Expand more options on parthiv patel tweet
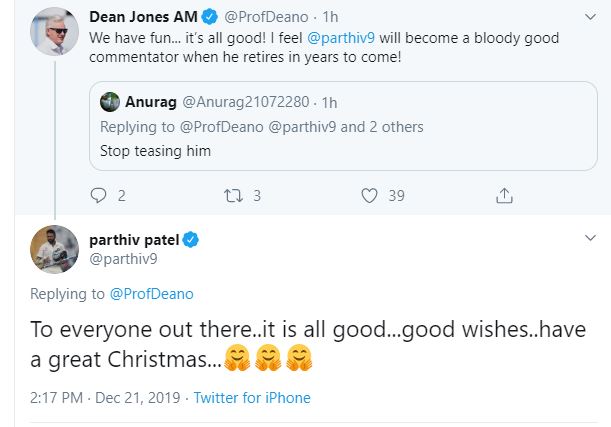Image resolution: width=611 pixels, height=427 pixels. (590, 239)
